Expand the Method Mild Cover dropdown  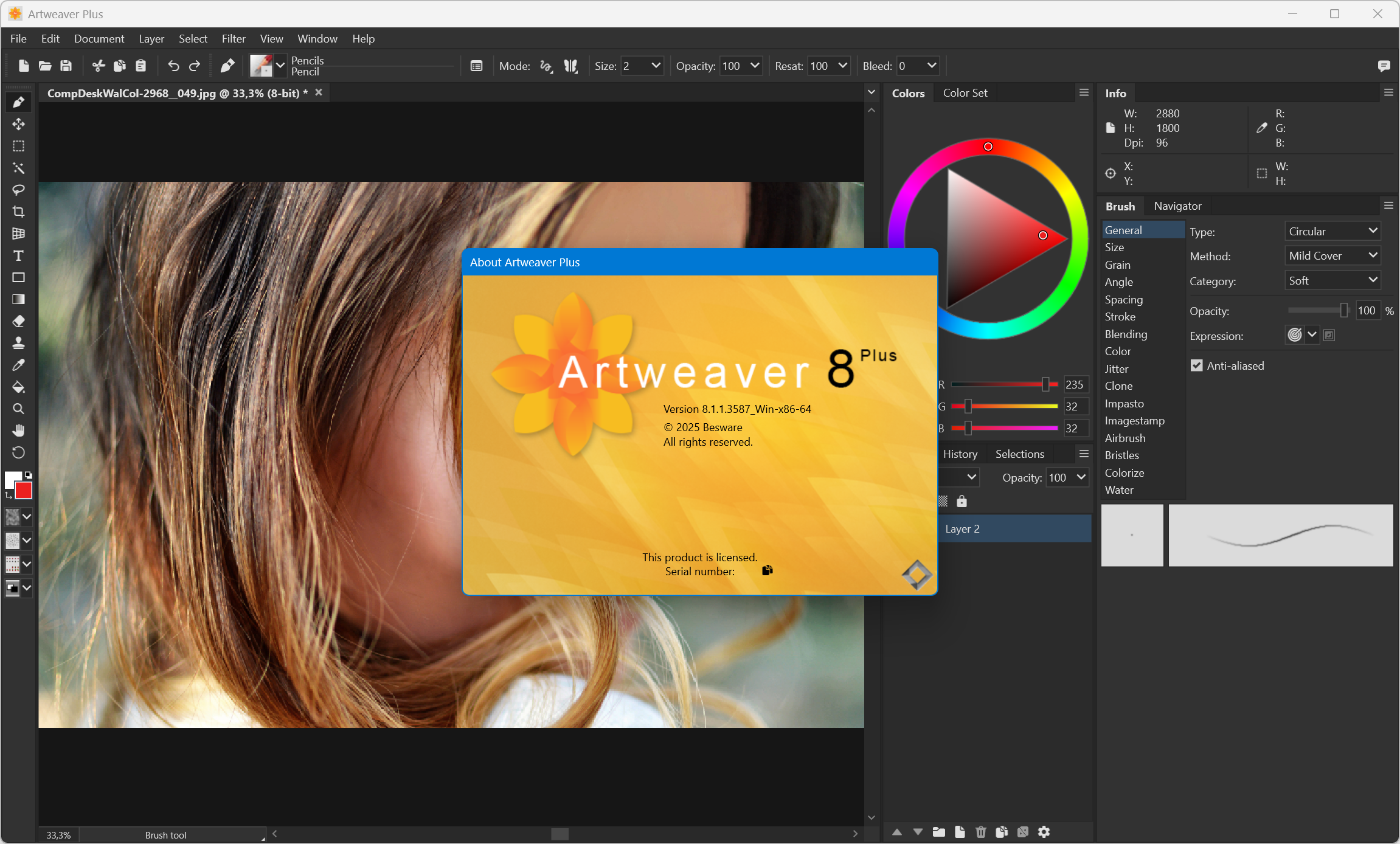[x=1332, y=256]
